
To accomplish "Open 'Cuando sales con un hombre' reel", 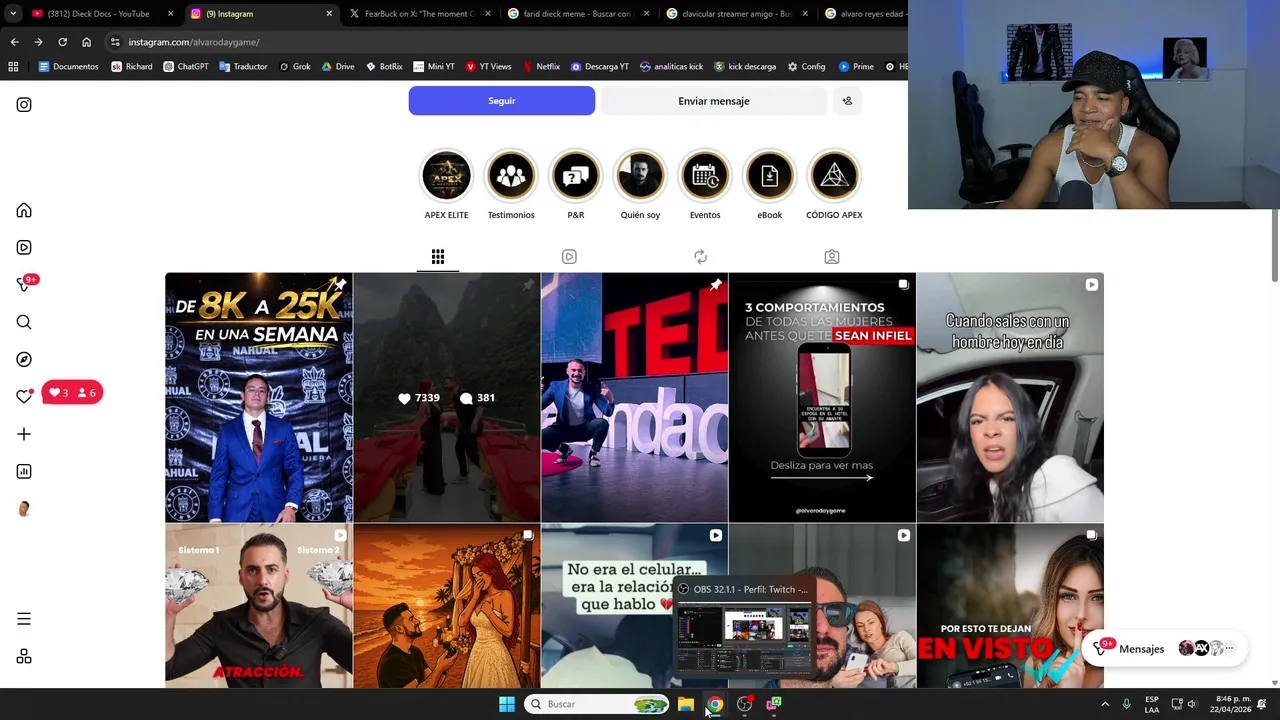I will (1010, 398).
